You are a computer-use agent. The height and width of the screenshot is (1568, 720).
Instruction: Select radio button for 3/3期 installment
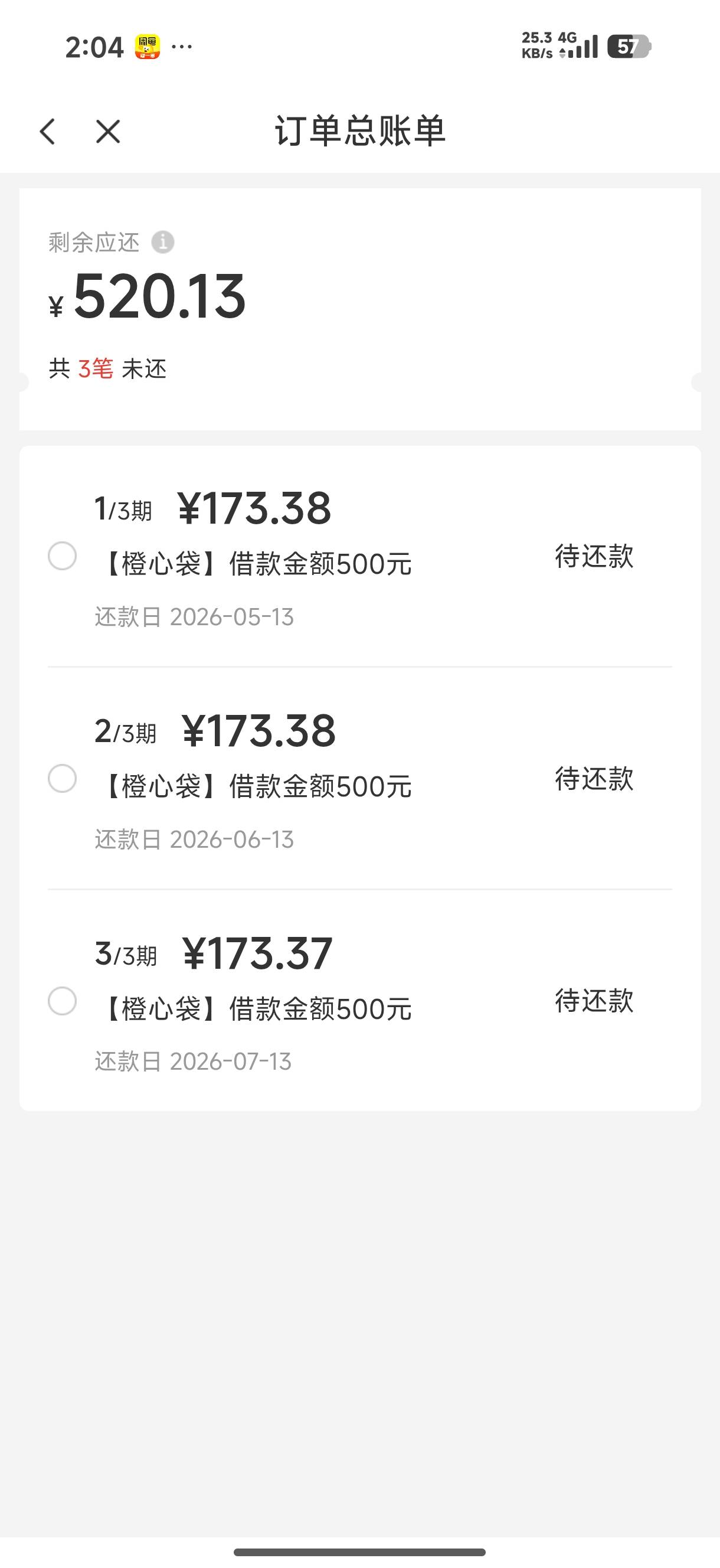(62, 1001)
